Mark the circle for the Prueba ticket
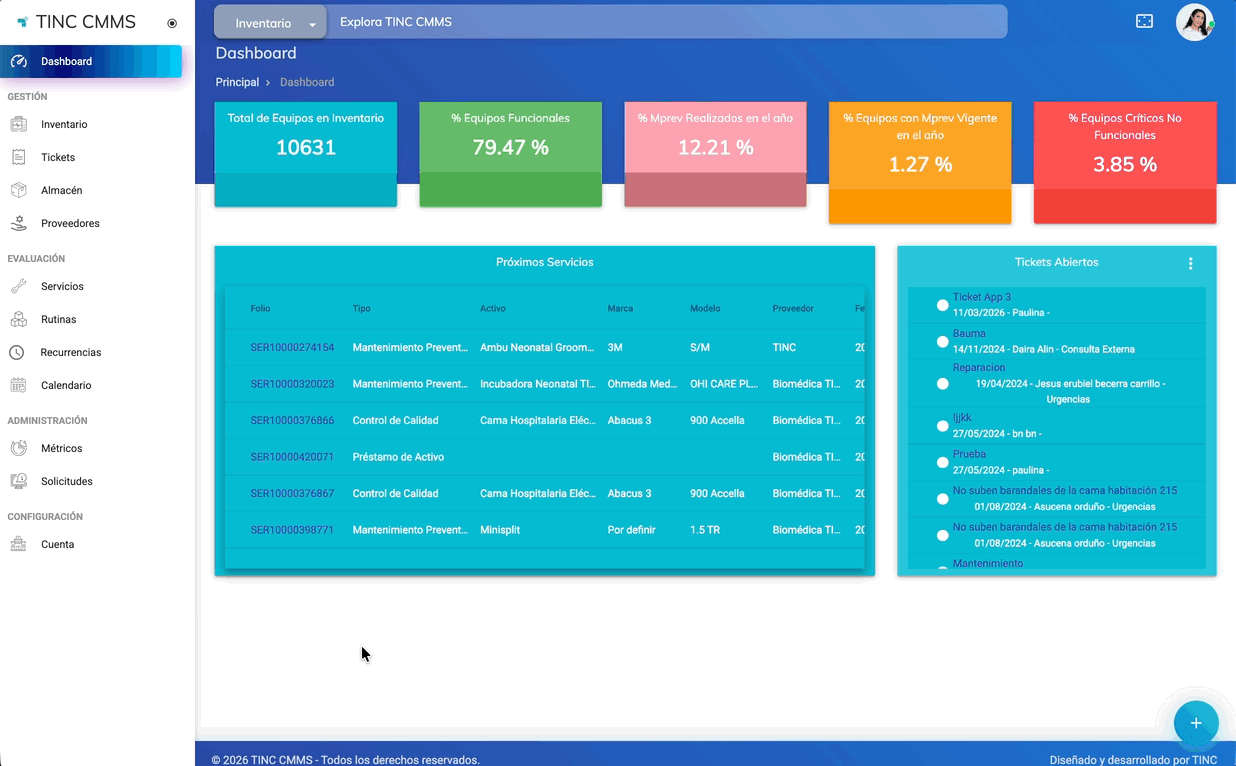This screenshot has height=766, width=1236. click(942, 462)
